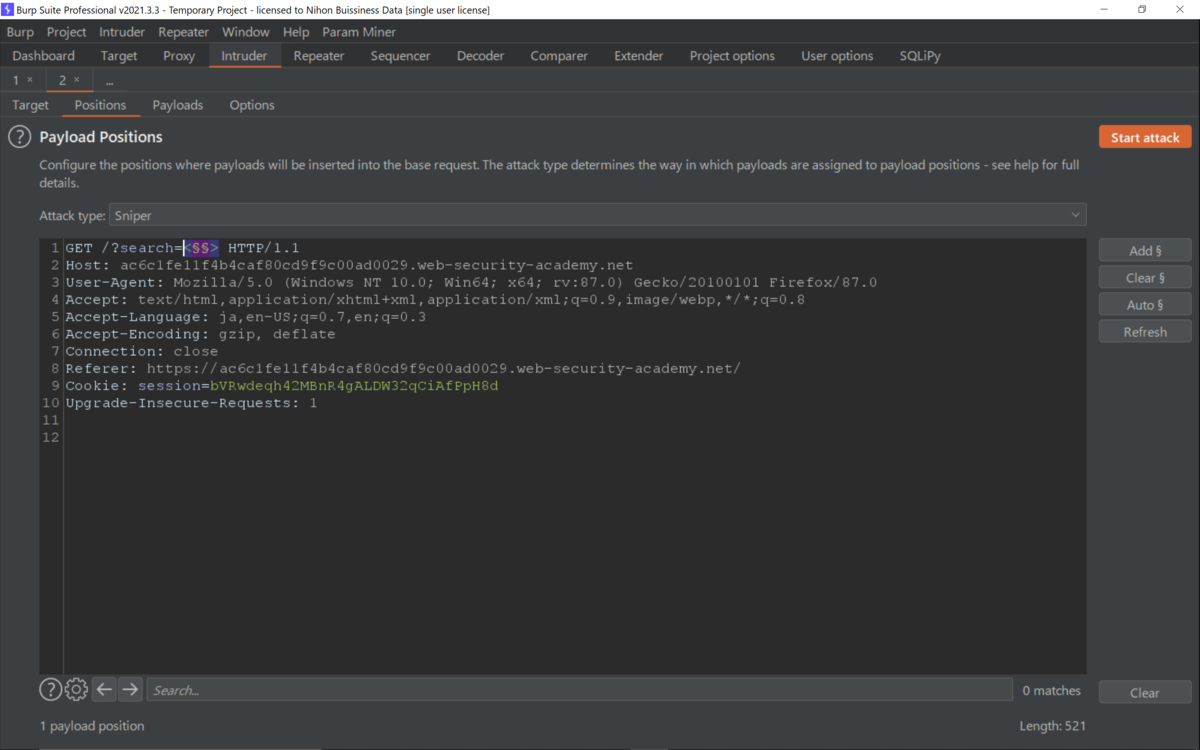This screenshot has height=750, width=1200.
Task: Switch to the Dashboard tab
Action: [x=44, y=56]
